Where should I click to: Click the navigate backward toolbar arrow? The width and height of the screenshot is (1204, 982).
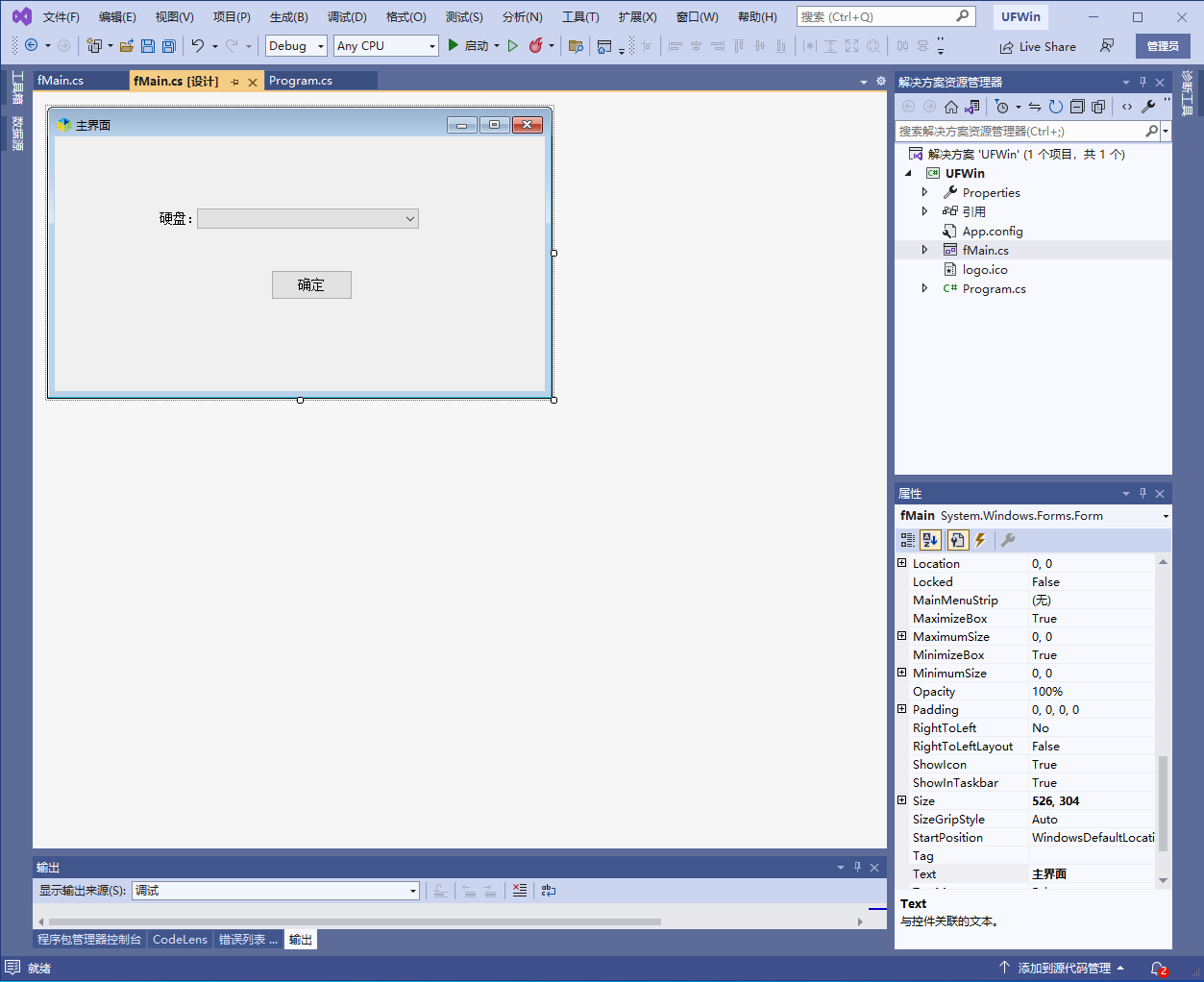(x=32, y=45)
